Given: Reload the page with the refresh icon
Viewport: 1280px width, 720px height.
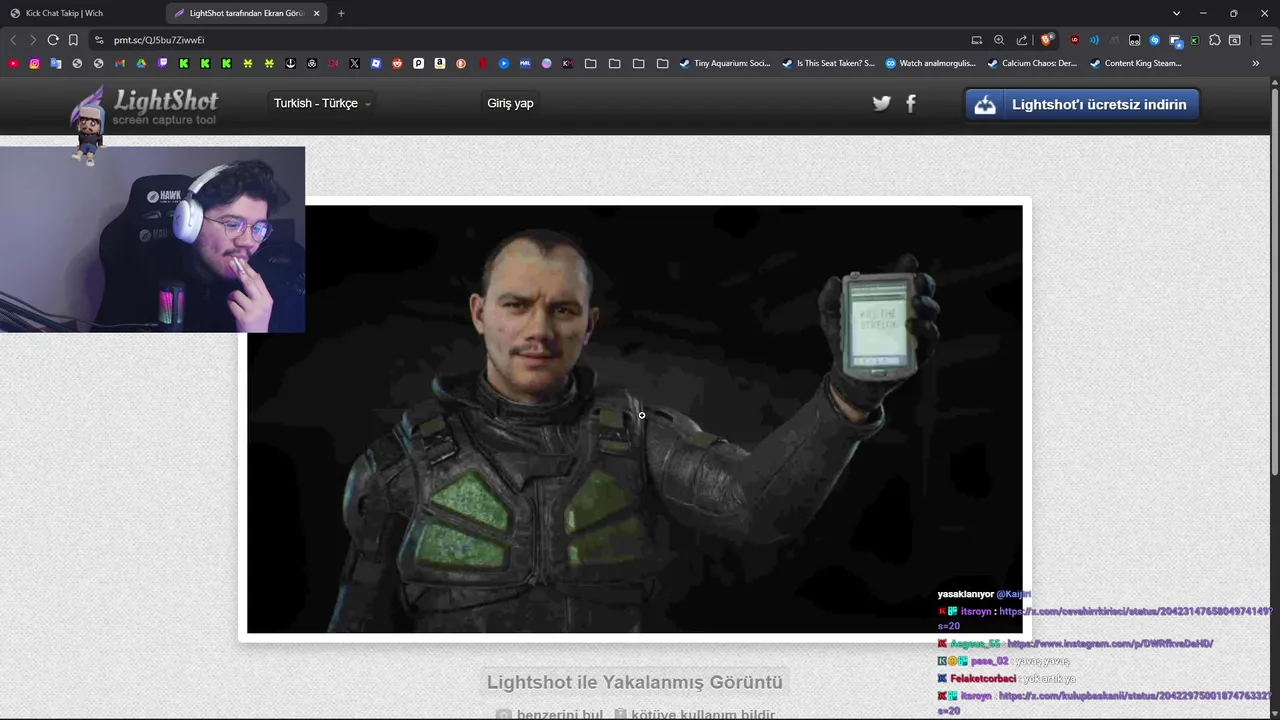Looking at the screenshot, I should pyautogui.click(x=53, y=40).
